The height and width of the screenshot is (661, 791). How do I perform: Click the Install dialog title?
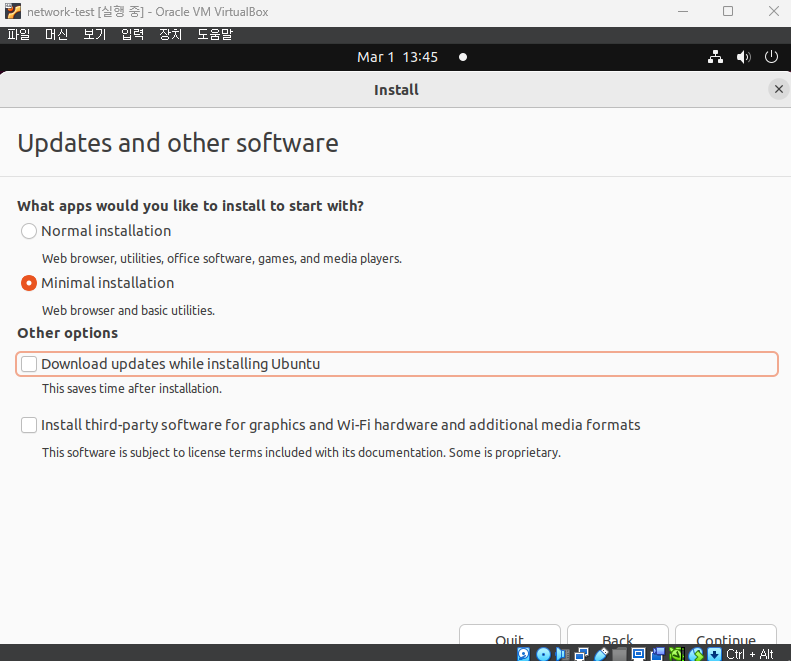396,90
